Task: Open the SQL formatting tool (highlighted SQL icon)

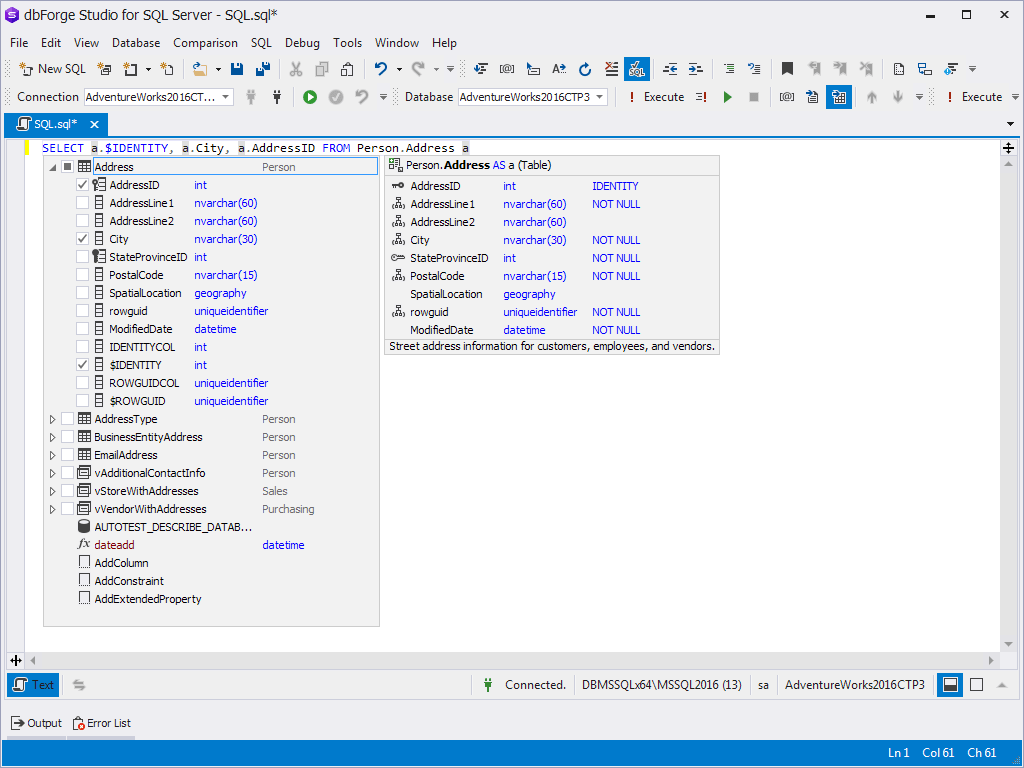Action: (637, 69)
